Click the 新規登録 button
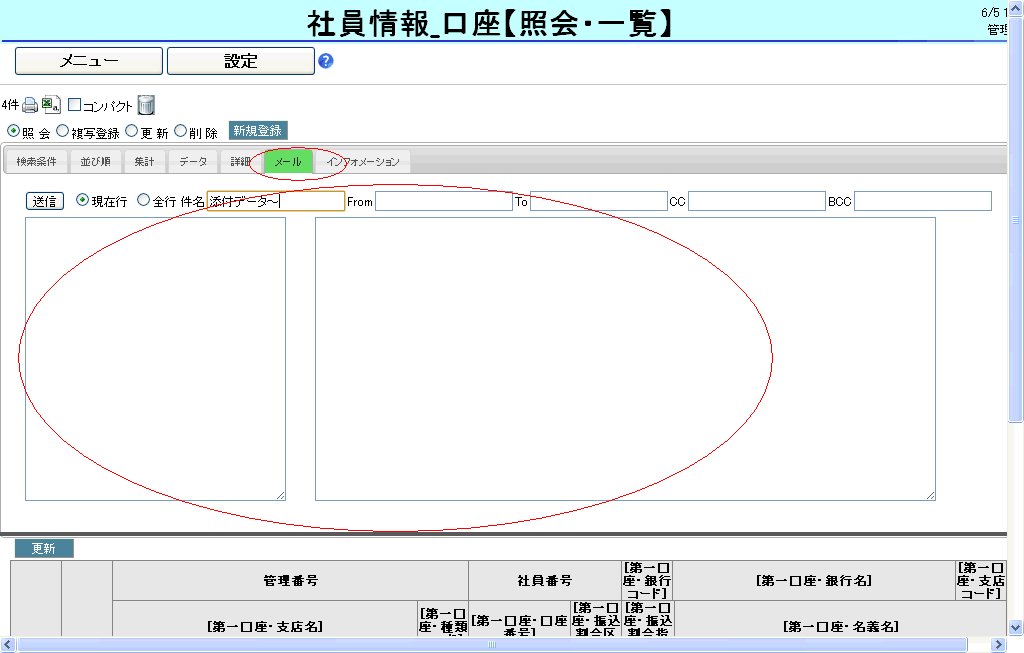1024x653 pixels. click(x=257, y=131)
